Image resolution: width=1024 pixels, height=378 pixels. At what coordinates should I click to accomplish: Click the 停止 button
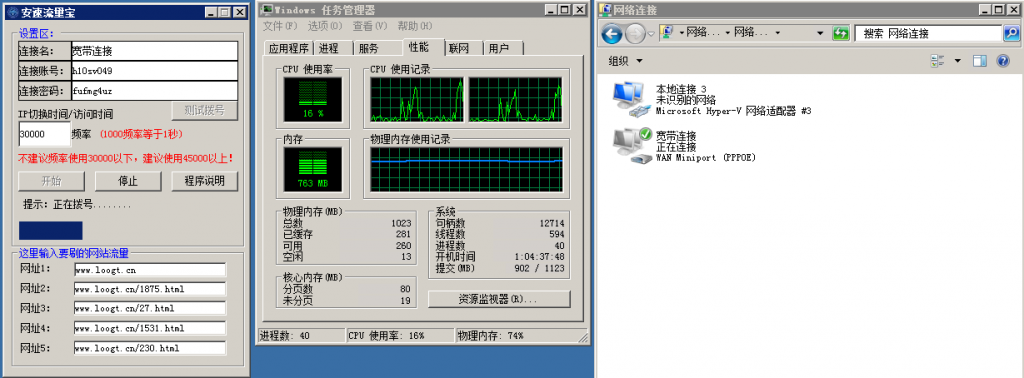coord(128,181)
